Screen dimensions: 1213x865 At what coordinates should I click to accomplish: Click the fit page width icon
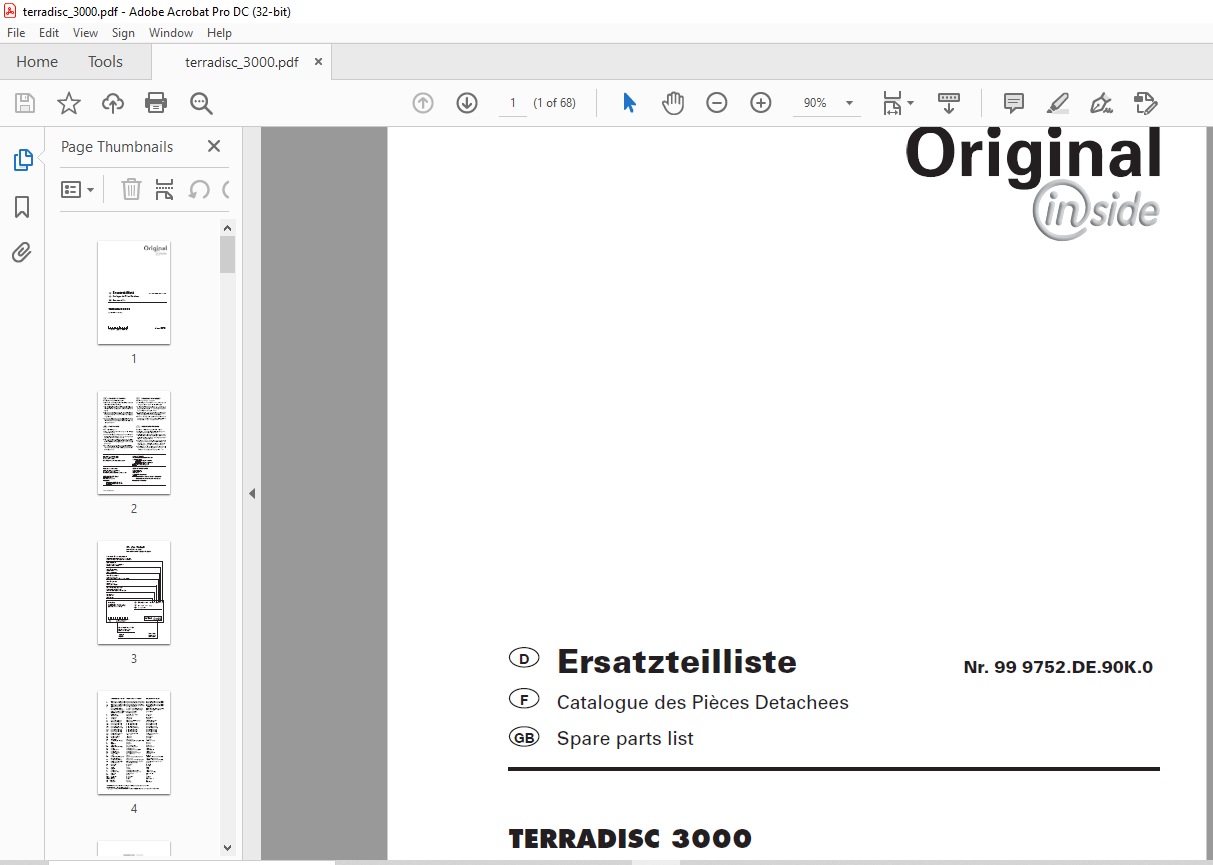892,103
